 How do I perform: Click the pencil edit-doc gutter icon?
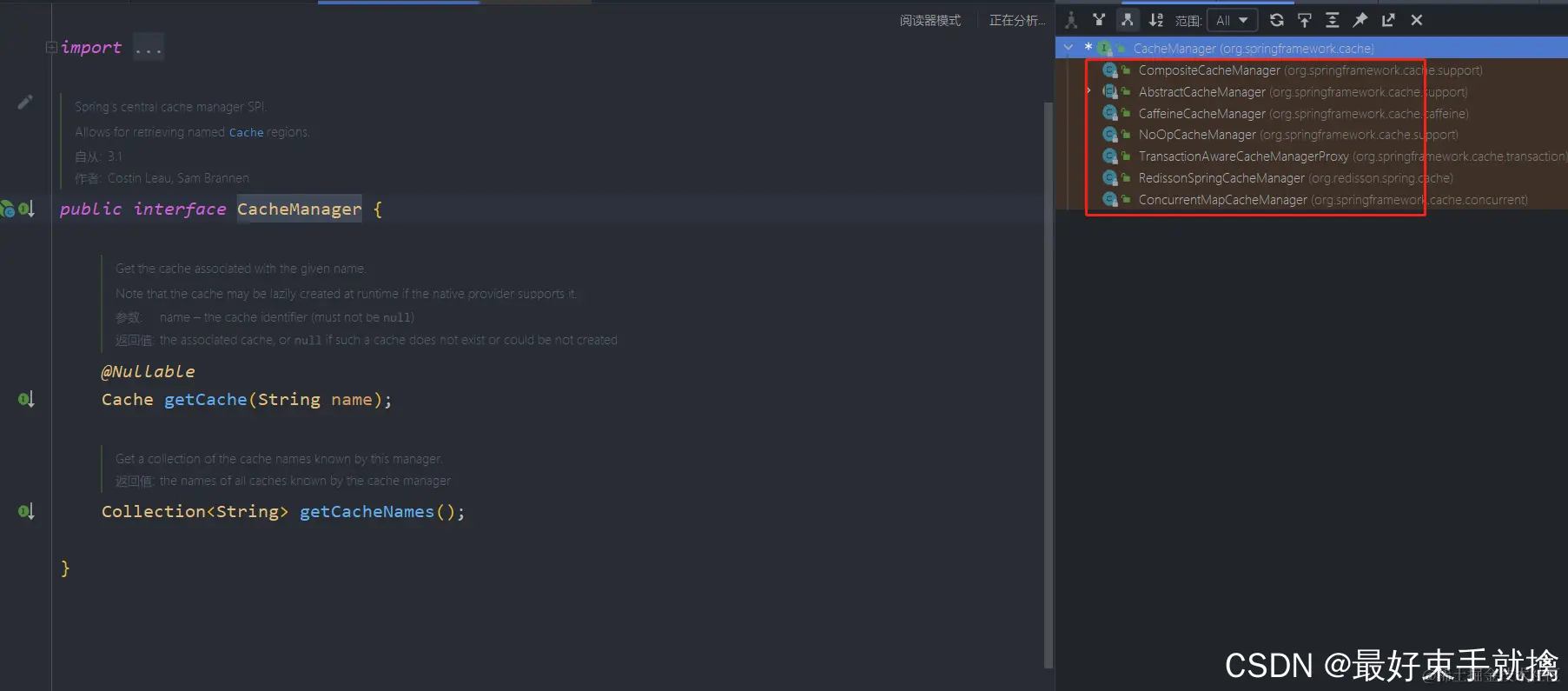pos(25,103)
